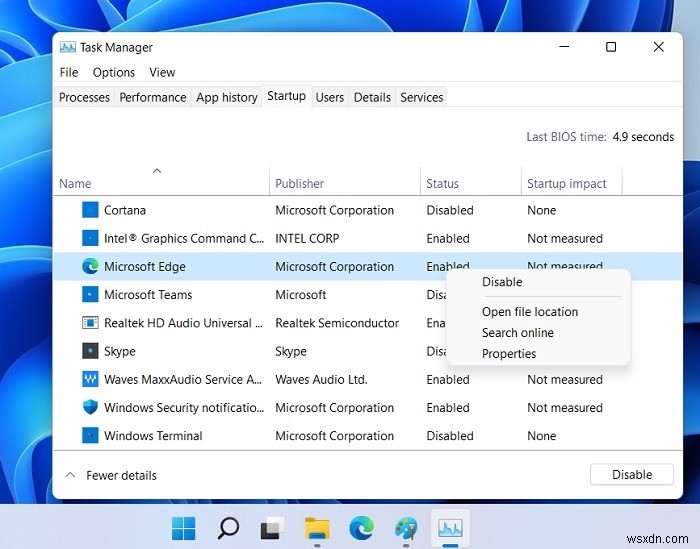This screenshot has width=700, height=549.
Task: Minimize the Task Manager window
Action: pyautogui.click(x=564, y=46)
